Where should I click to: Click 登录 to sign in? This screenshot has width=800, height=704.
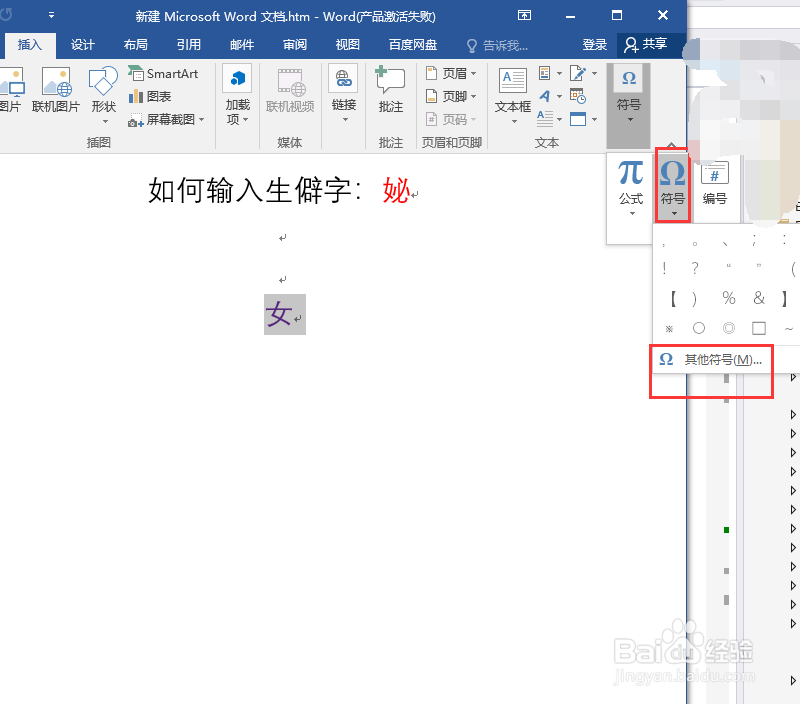click(x=595, y=45)
